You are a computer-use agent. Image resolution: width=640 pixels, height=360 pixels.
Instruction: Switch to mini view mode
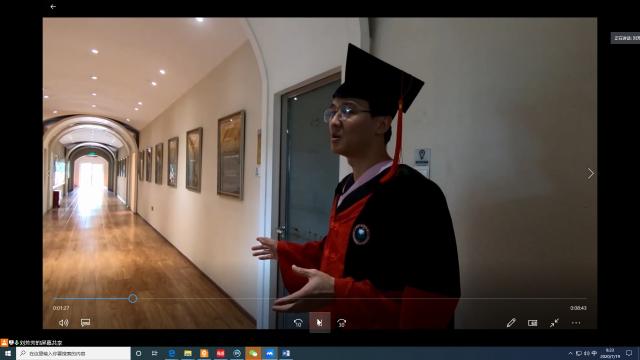click(x=533, y=323)
